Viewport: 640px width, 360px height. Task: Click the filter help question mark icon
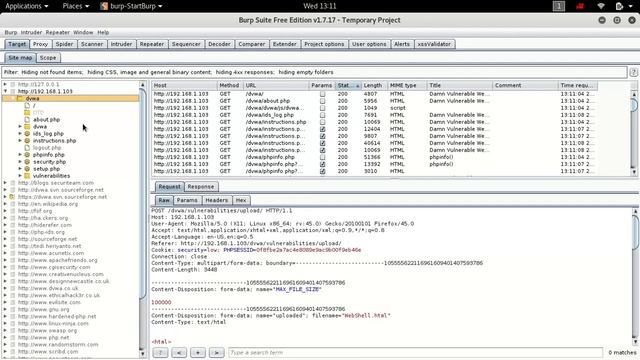633,72
